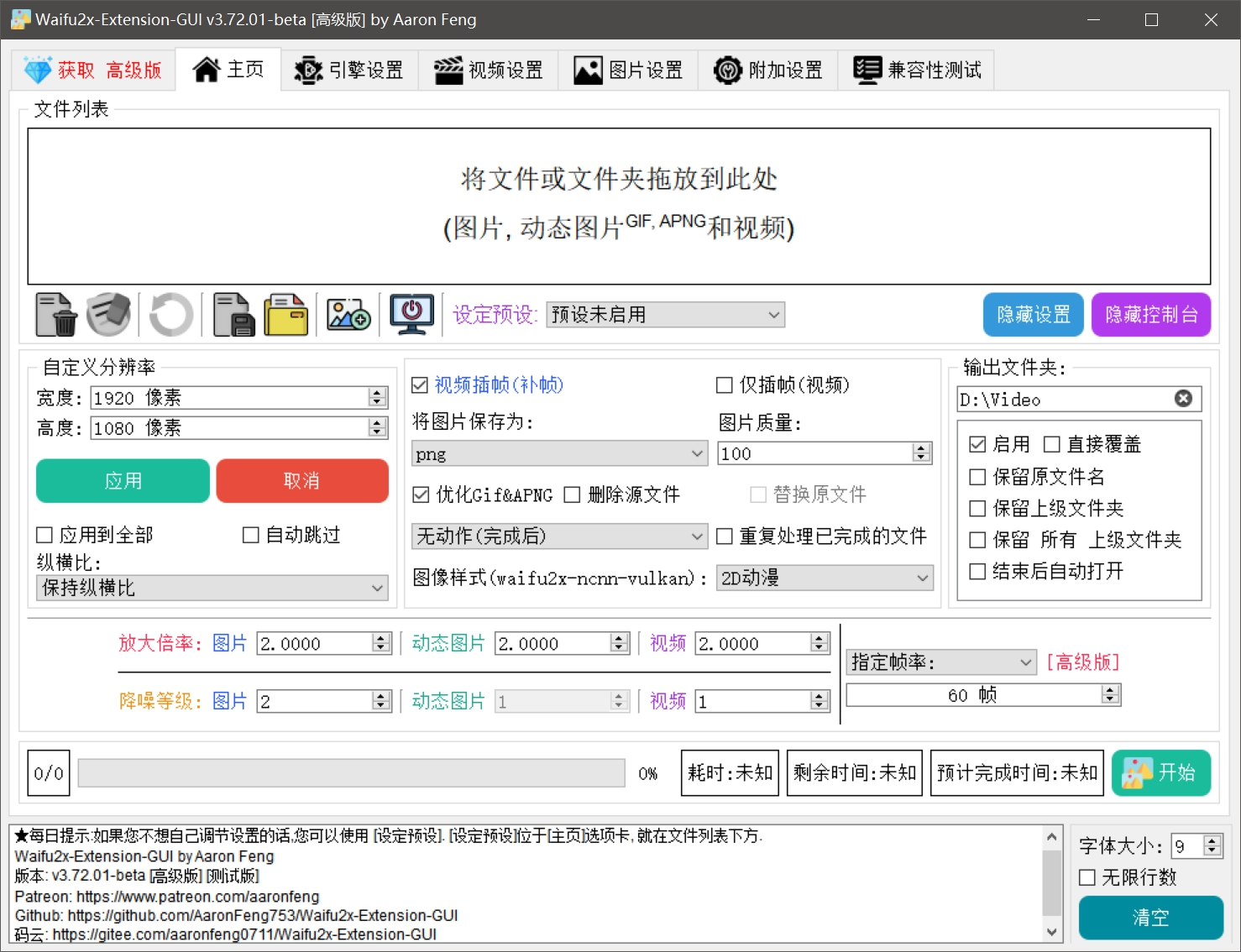This screenshot has width=1241, height=952.
Task: Click the monitor power icon
Action: pos(411,315)
